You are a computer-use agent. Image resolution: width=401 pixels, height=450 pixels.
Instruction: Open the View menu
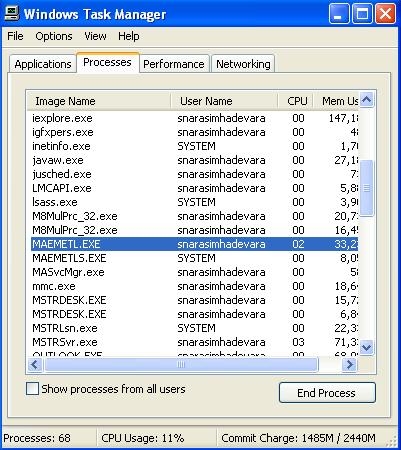point(95,36)
